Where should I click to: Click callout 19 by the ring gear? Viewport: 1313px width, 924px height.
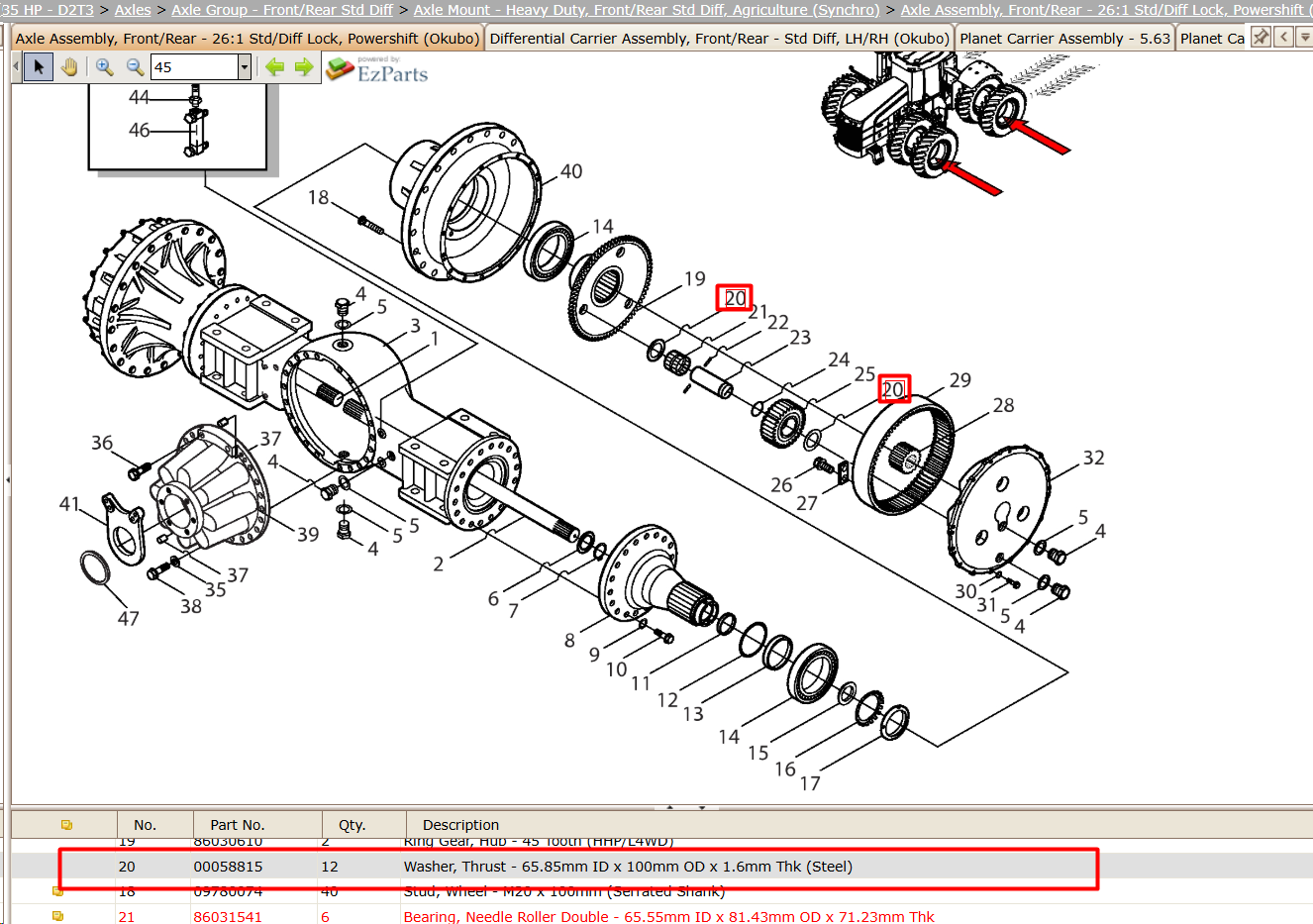695,279
